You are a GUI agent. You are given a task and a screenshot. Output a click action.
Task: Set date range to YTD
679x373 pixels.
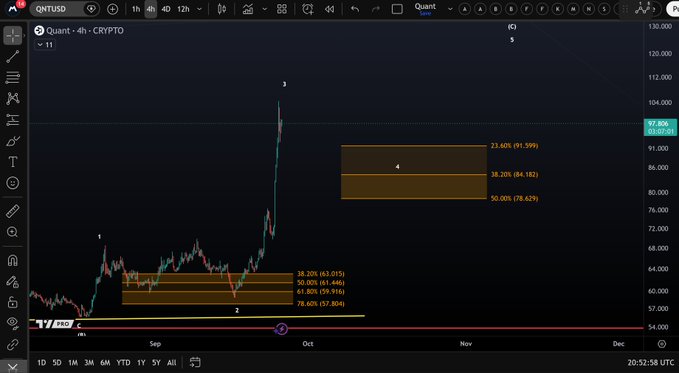click(x=123, y=363)
